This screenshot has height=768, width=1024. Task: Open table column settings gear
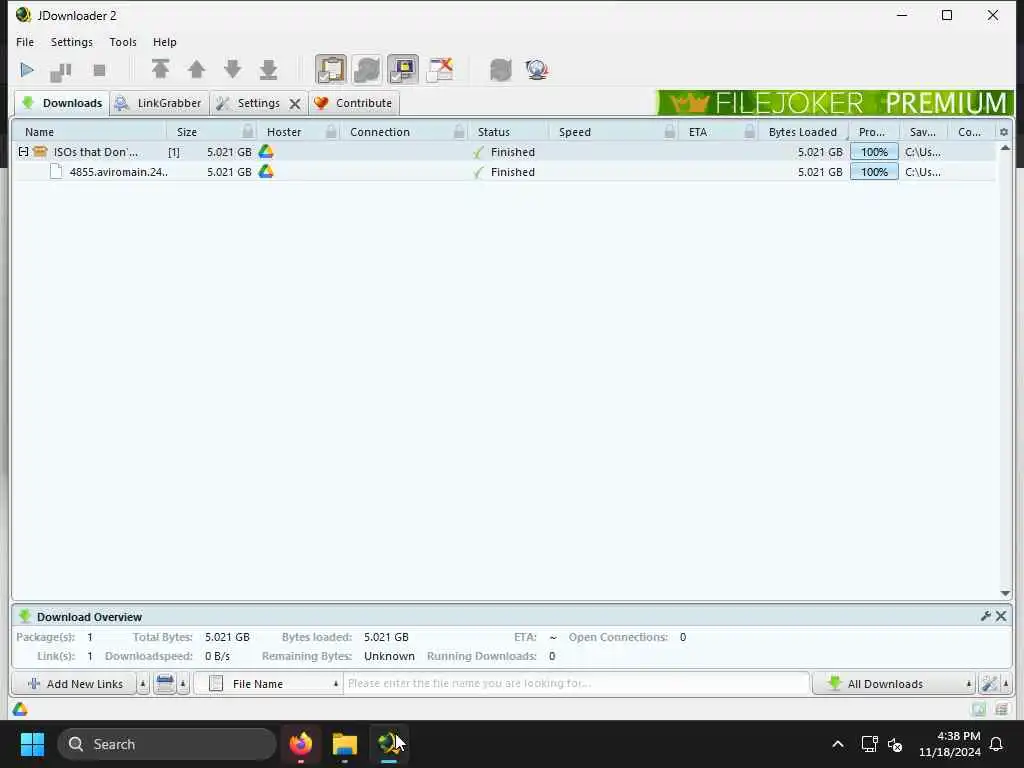pyautogui.click(x=1004, y=132)
